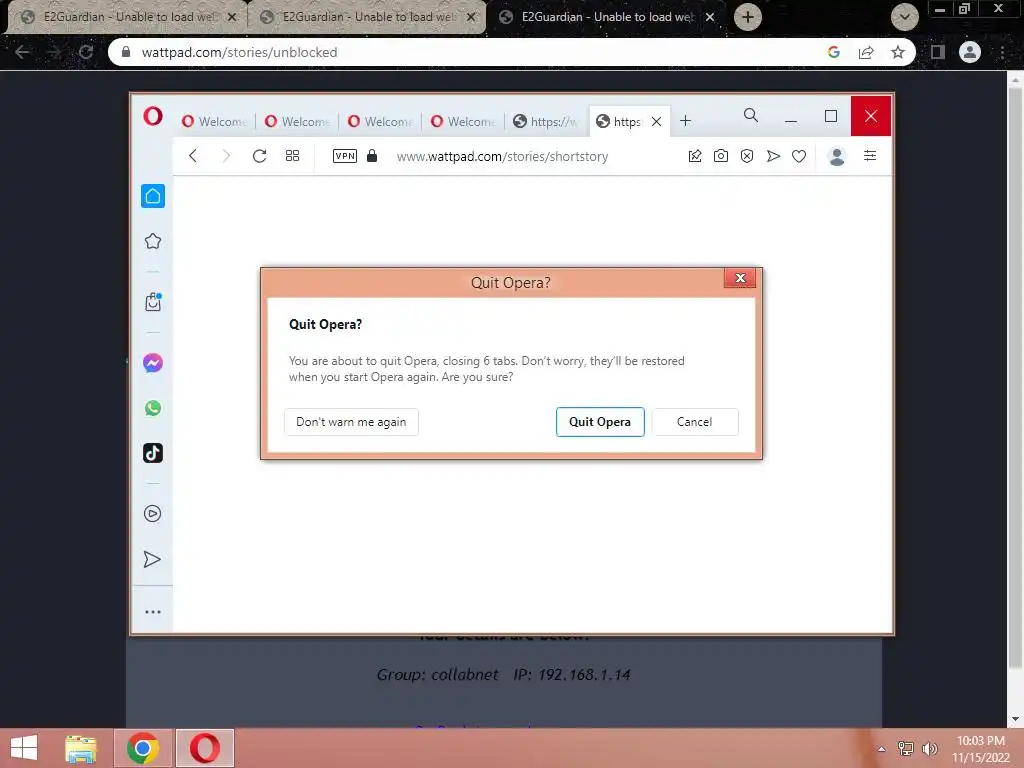Switch to fourth Welcome tab in Opera

pos(463,121)
